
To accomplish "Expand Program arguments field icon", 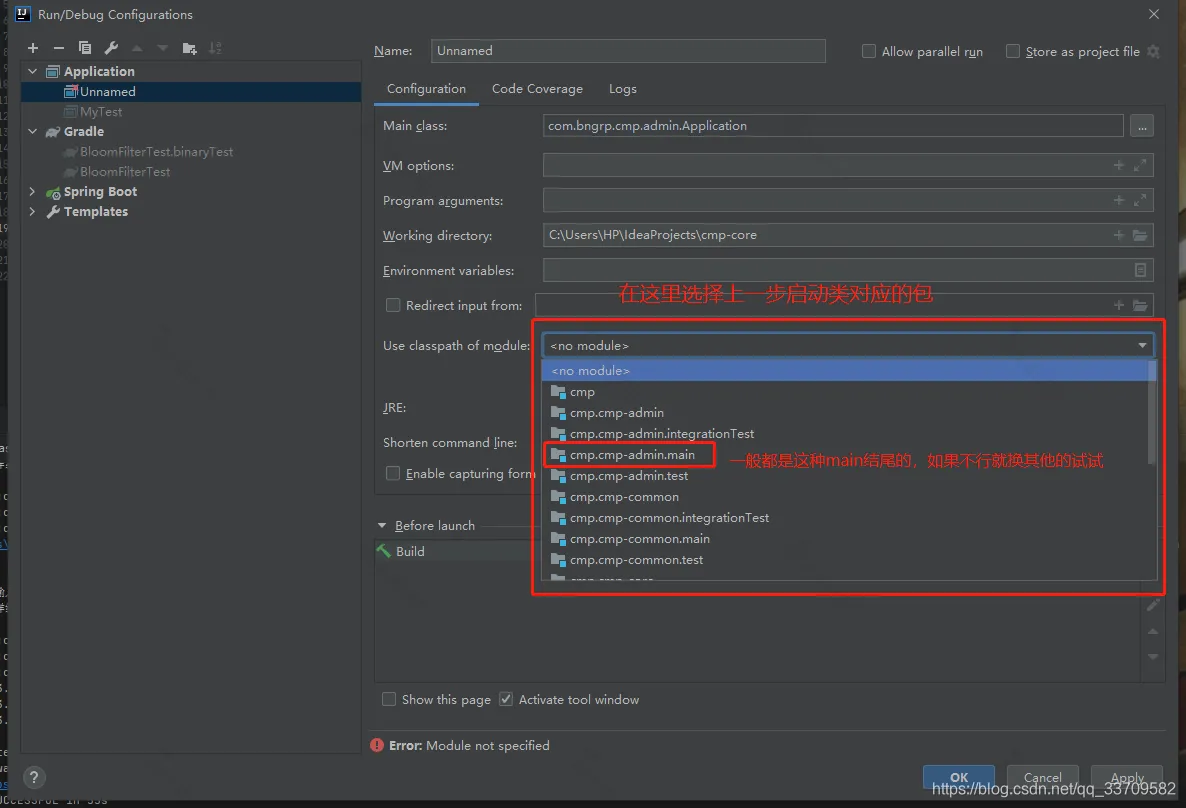I will [1140, 200].
